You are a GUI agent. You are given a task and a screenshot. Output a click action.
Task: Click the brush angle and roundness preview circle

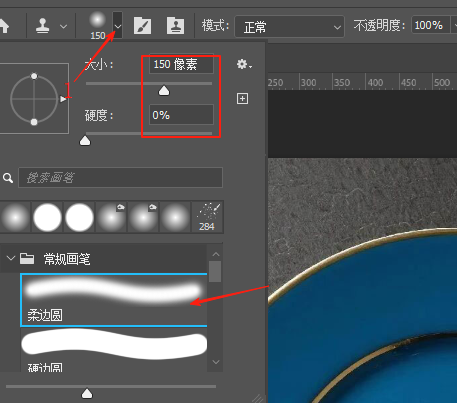pyautogui.click(x=34, y=99)
